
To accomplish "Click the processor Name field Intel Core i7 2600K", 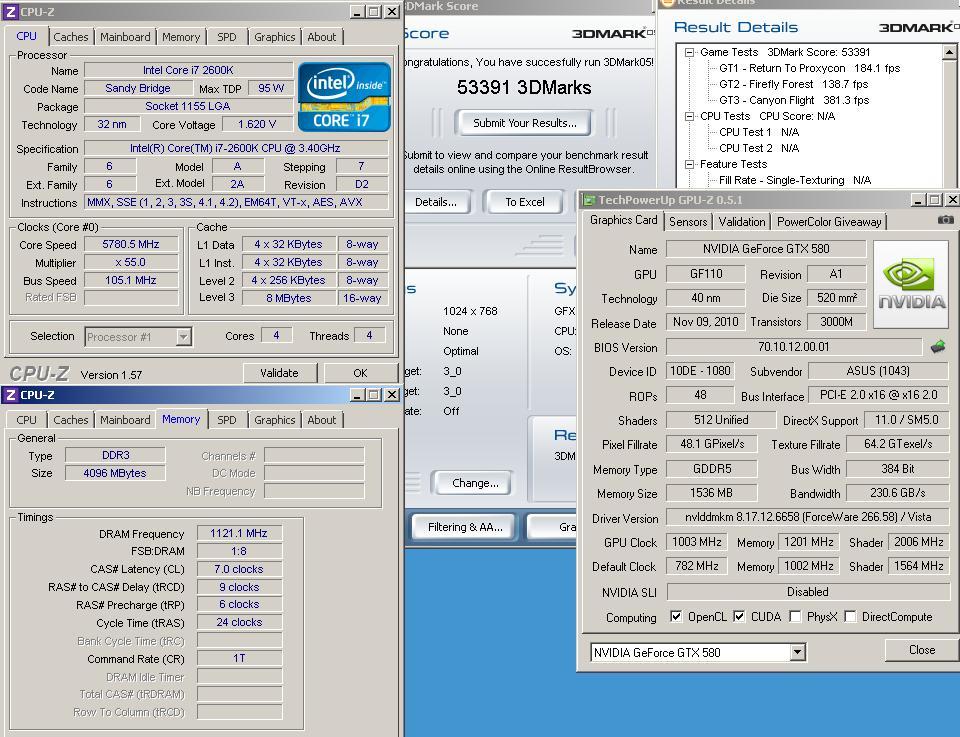I will (x=188, y=70).
